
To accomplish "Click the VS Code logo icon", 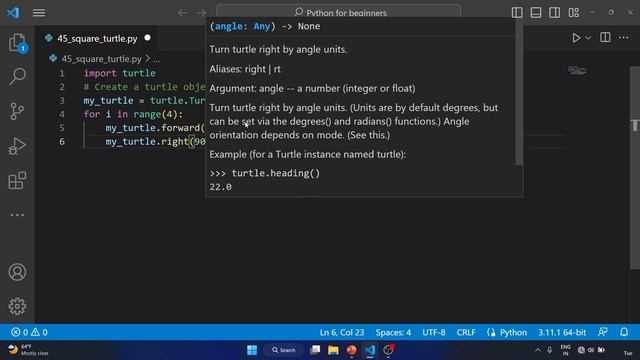I will (13, 13).
